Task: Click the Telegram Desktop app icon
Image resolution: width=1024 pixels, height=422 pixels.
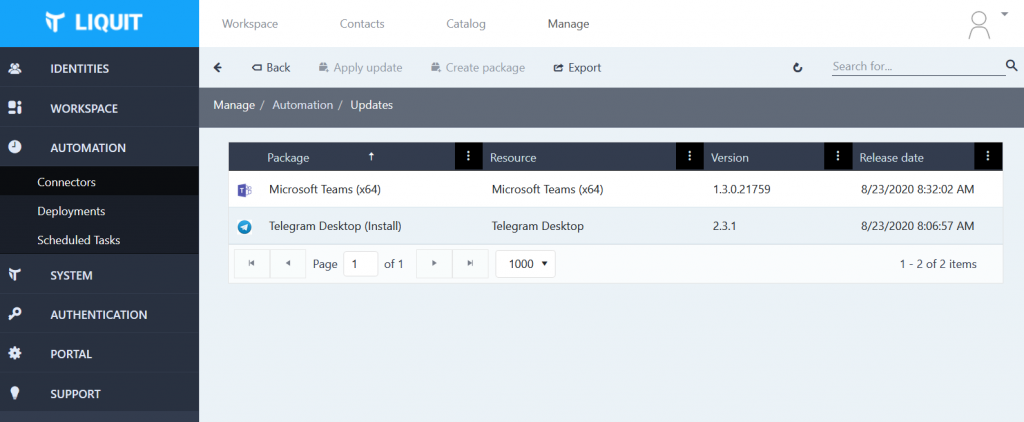Action: click(x=244, y=227)
